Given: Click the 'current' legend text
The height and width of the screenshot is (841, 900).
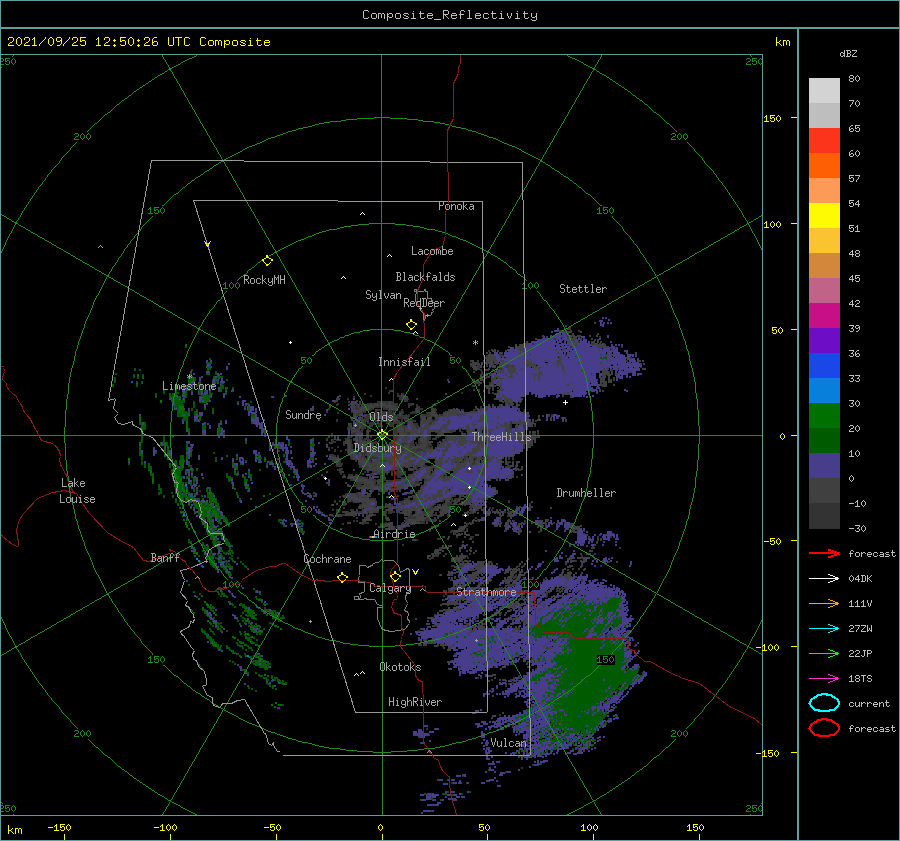Looking at the screenshot, I should click(x=869, y=703).
